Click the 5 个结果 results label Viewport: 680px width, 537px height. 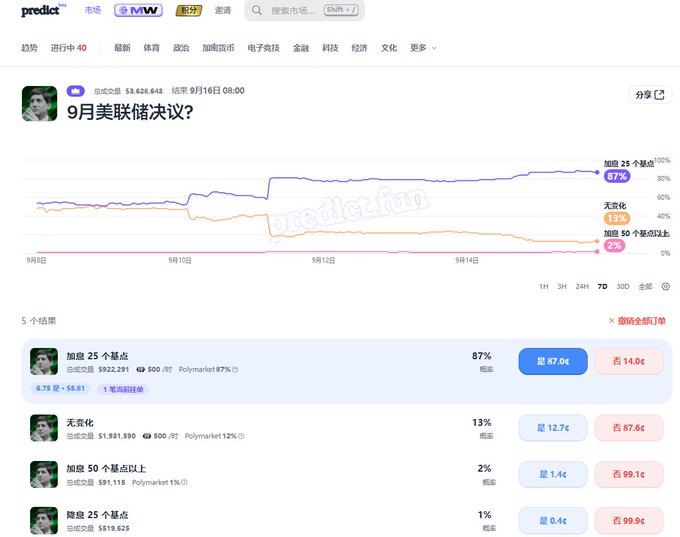point(39,321)
